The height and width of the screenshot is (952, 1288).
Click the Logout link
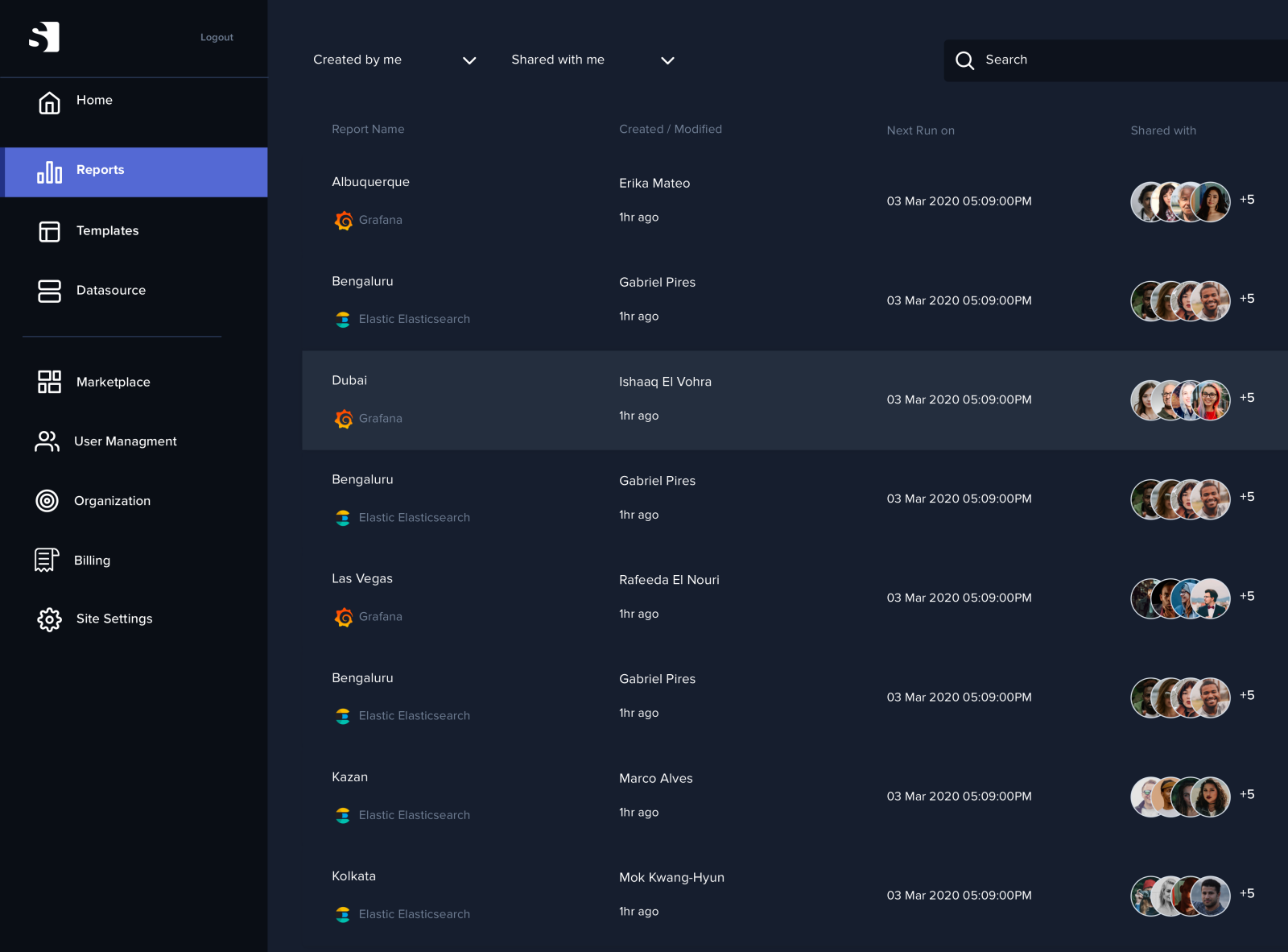pyautogui.click(x=216, y=37)
